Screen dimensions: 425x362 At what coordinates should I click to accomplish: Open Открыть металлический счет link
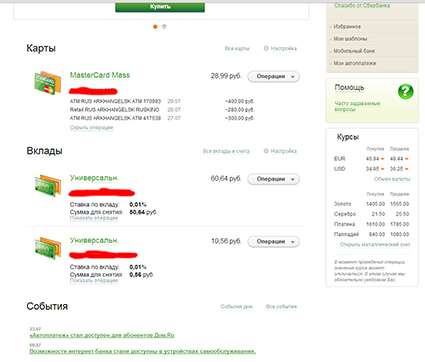pyautogui.click(x=375, y=244)
